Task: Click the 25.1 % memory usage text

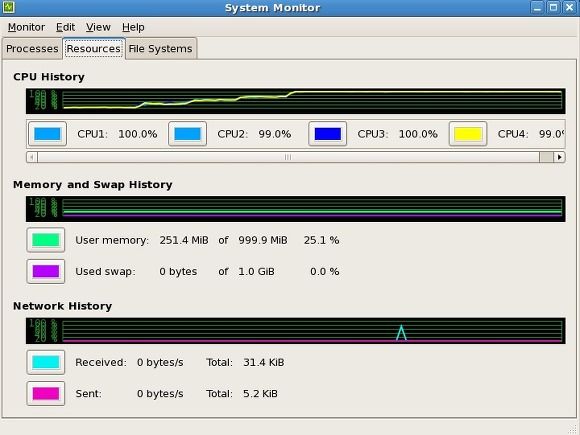Action: coord(321,240)
